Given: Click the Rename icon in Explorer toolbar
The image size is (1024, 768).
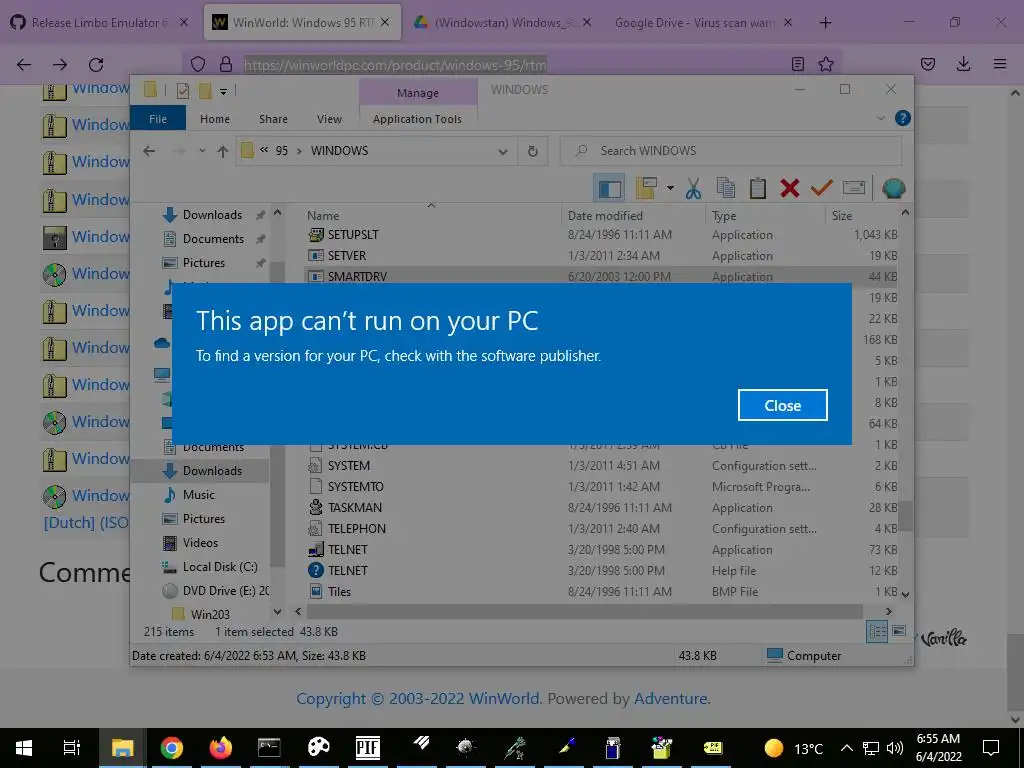Looking at the screenshot, I should click(854, 188).
